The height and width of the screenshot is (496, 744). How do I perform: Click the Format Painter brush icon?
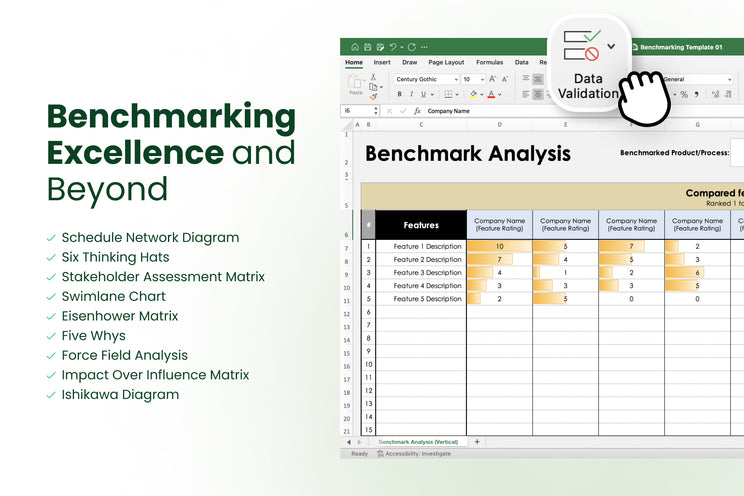(373, 97)
